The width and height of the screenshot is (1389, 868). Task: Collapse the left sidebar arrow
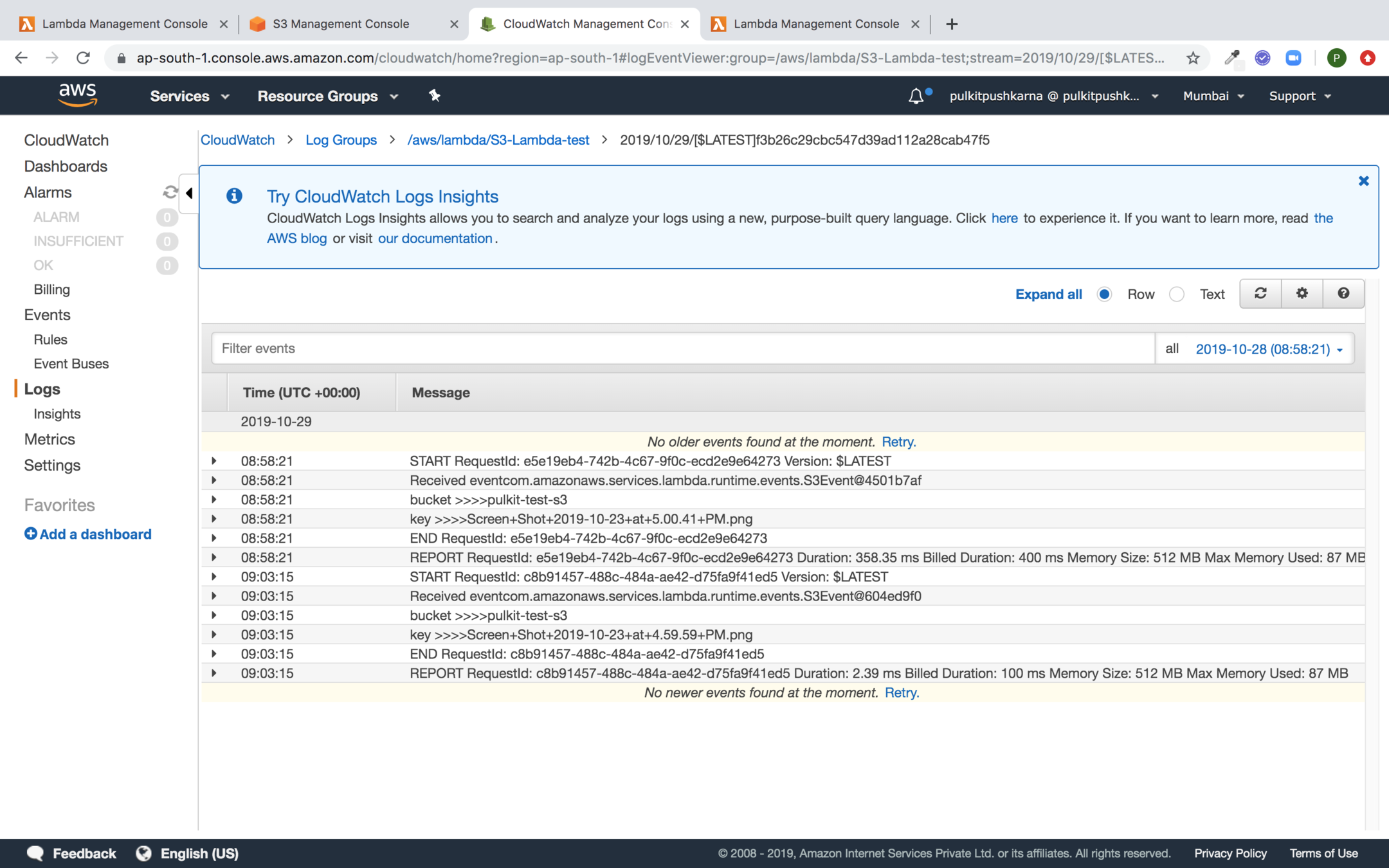189,193
